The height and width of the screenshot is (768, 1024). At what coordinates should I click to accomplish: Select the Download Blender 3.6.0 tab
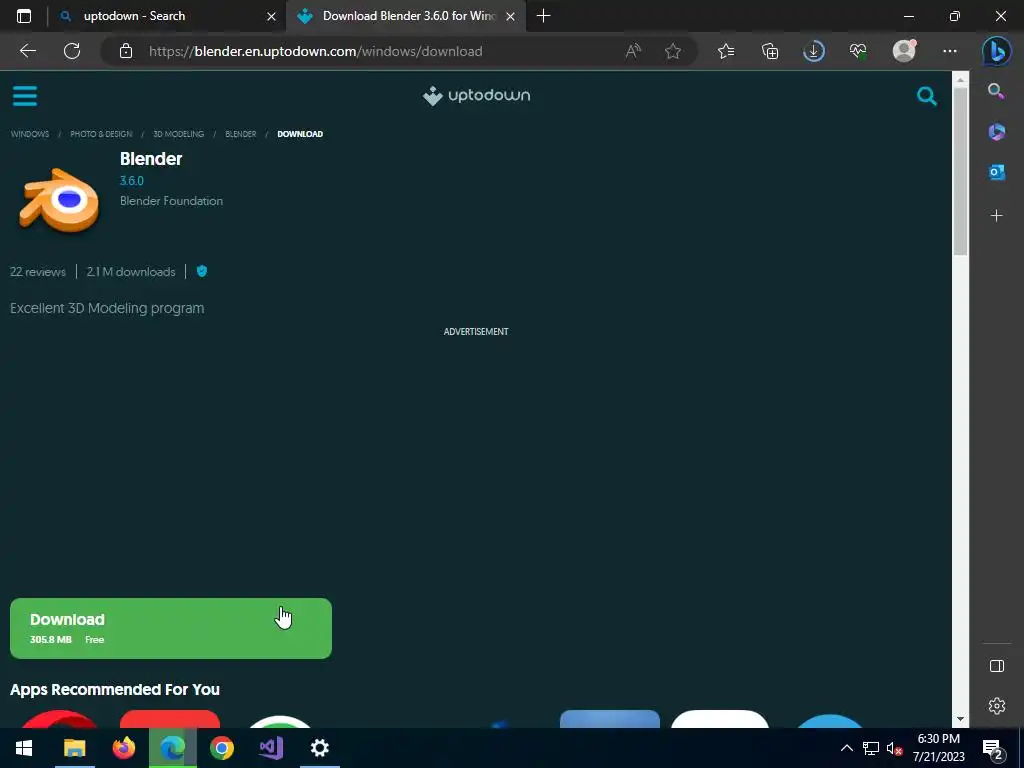[x=406, y=16]
